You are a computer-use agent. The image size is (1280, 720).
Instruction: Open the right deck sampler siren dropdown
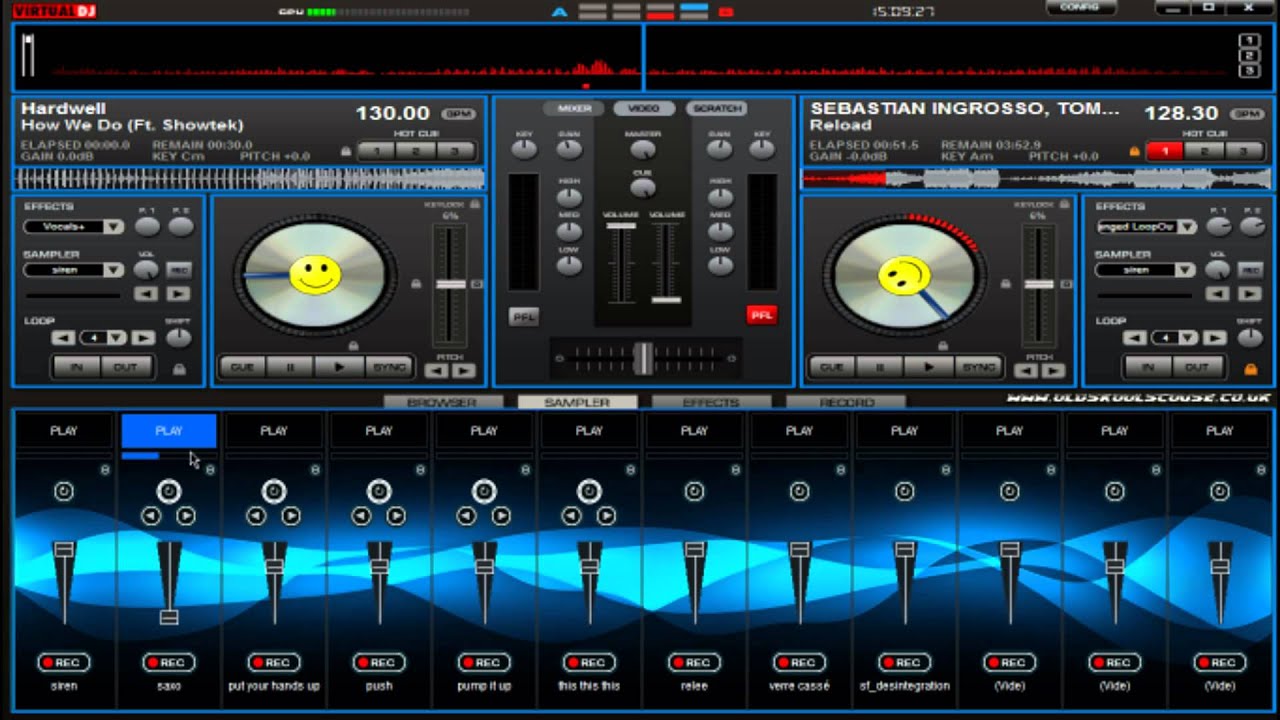tap(1186, 270)
